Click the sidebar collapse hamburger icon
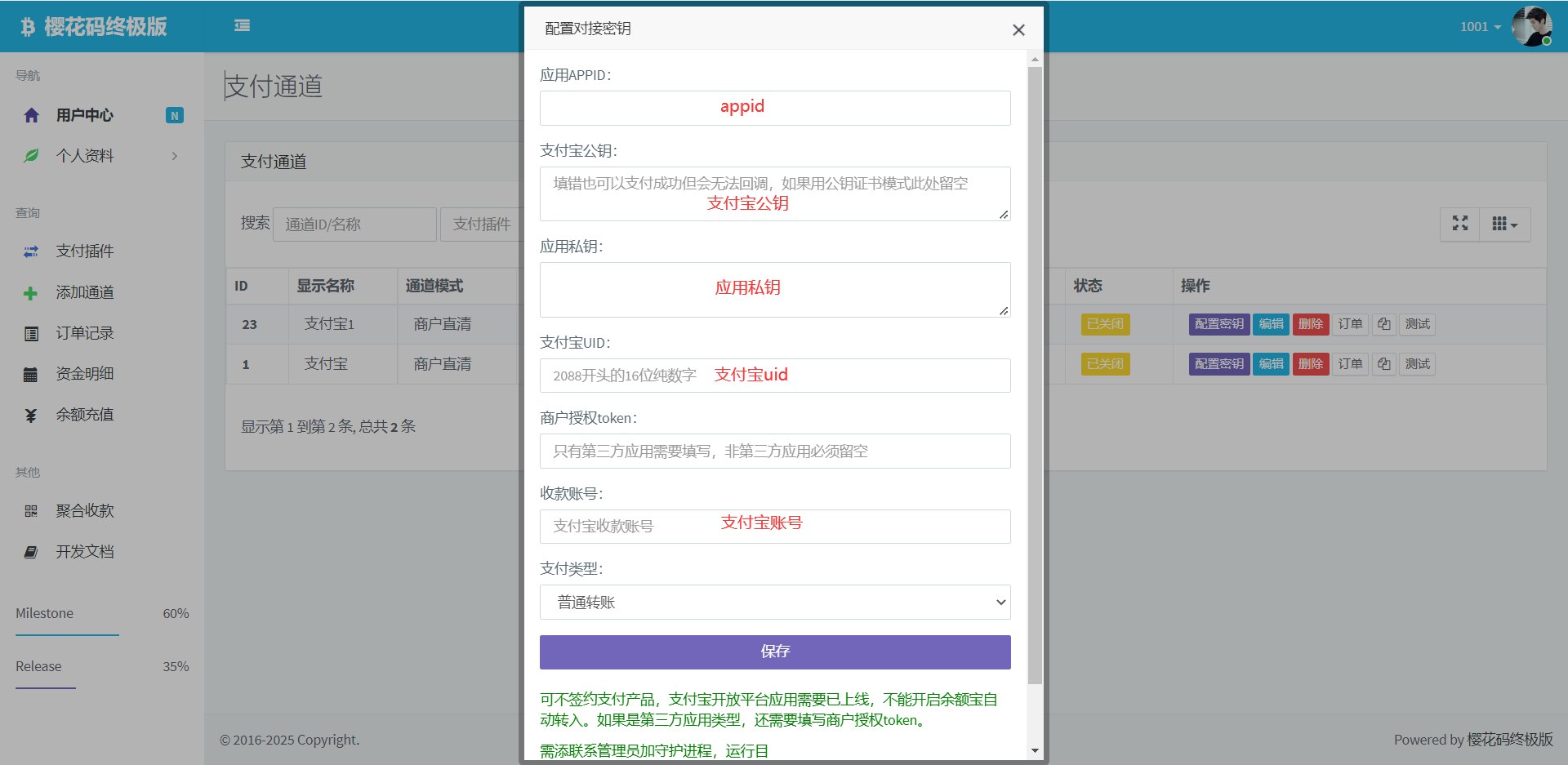Viewport: 1568px width, 765px height. pos(242,26)
